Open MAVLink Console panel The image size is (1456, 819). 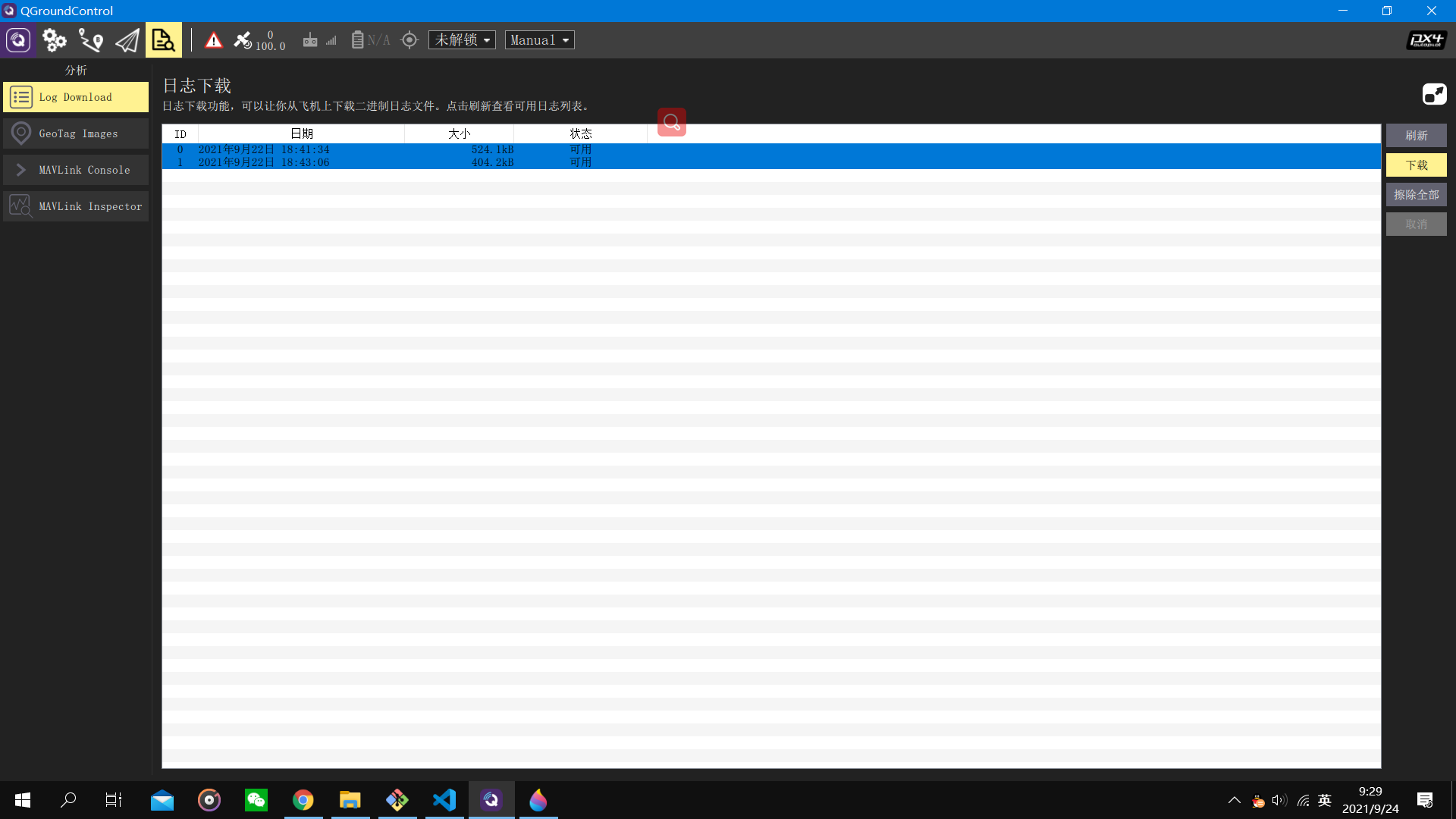click(77, 169)
